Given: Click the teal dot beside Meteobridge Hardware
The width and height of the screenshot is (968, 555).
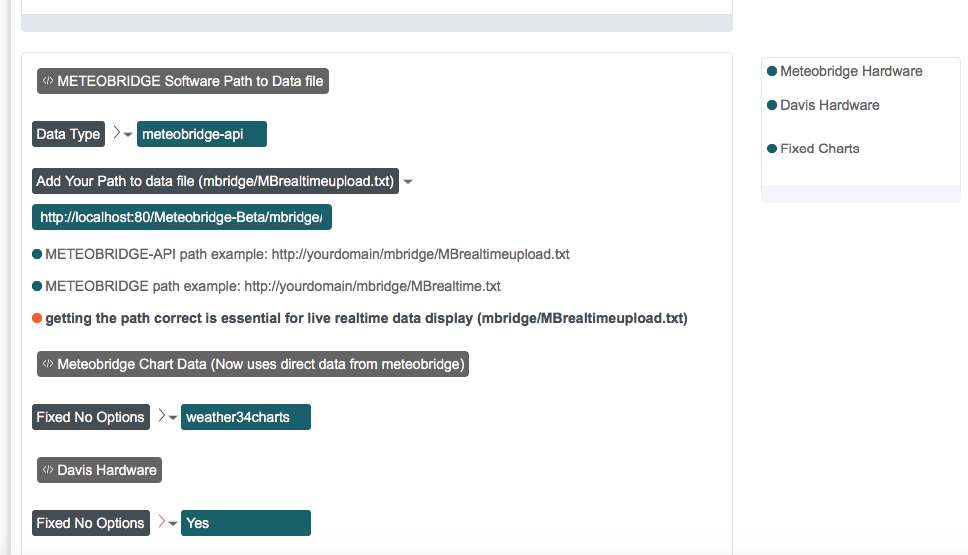Looking at the screenshot, I should tap(772, 71).
